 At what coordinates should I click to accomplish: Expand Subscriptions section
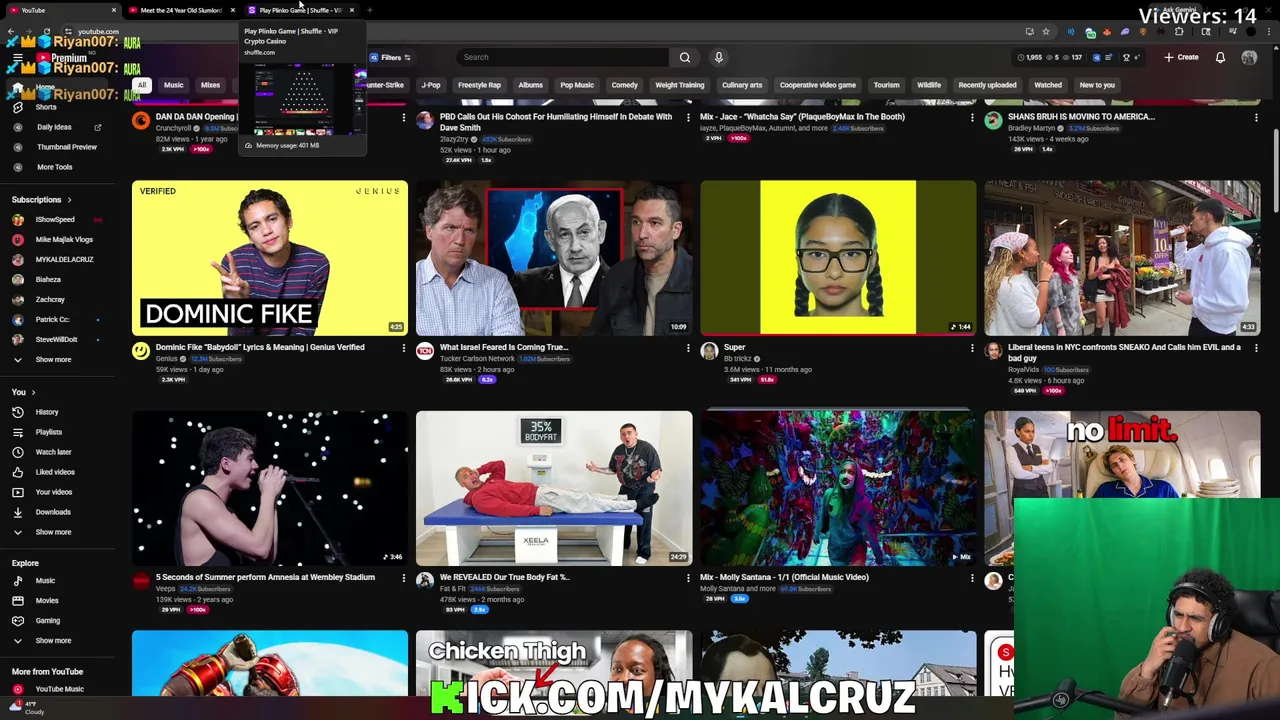coord(41,200)
